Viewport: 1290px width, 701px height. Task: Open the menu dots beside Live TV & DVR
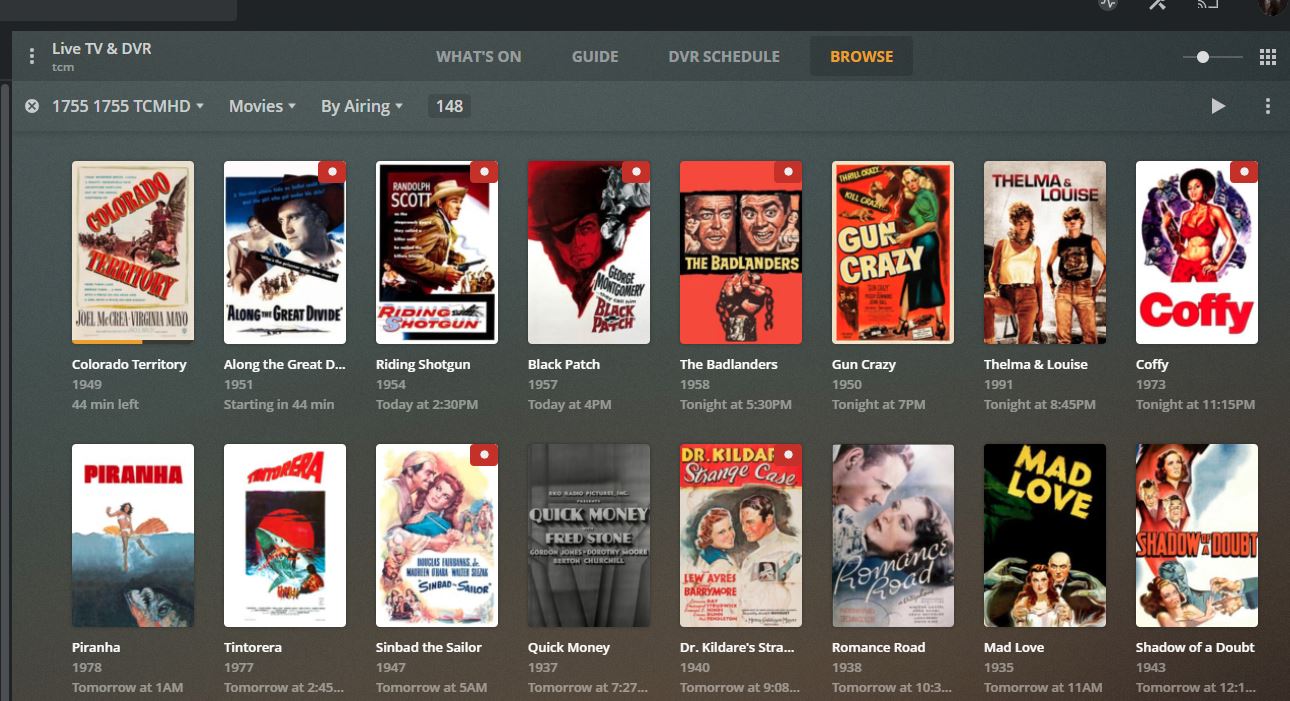coord(33,55)
